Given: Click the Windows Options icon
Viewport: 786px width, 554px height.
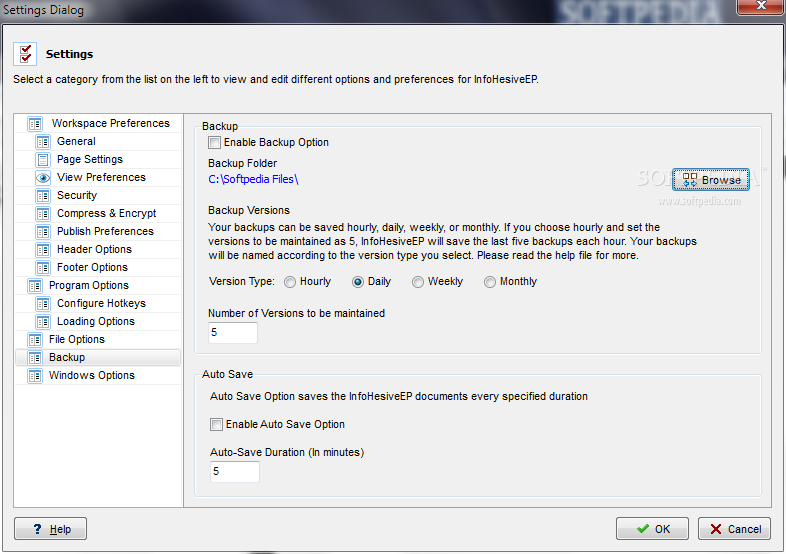Looking at the screenshot, I should point(35,376).
